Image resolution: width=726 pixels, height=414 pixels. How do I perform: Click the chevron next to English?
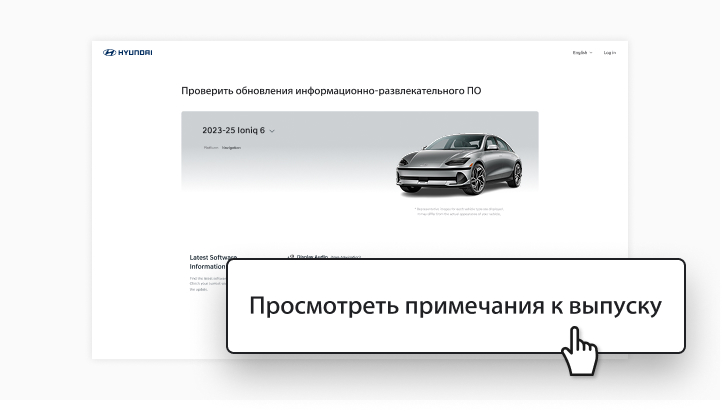(x=591, y=52)
